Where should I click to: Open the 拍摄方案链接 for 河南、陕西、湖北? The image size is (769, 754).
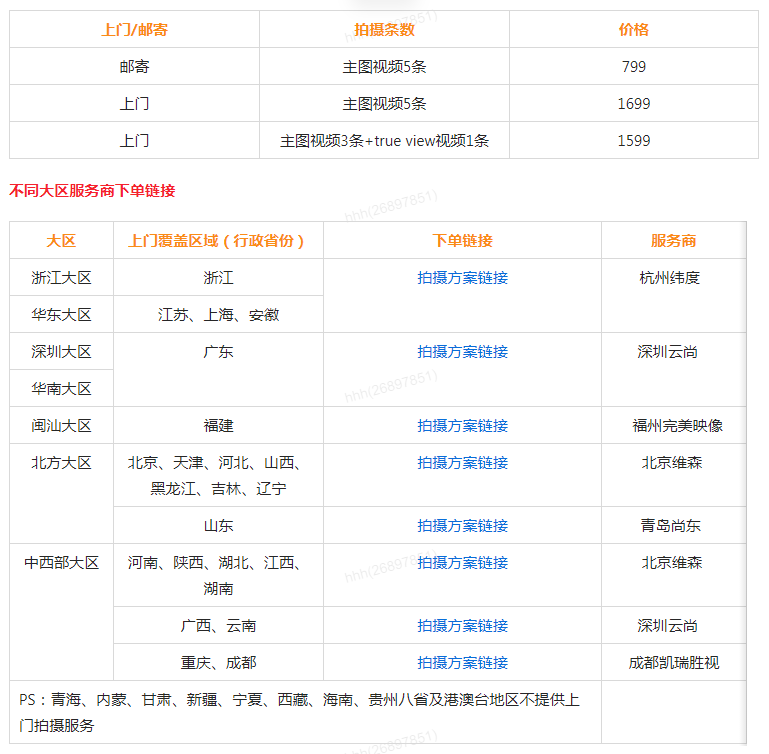(462, 563)
